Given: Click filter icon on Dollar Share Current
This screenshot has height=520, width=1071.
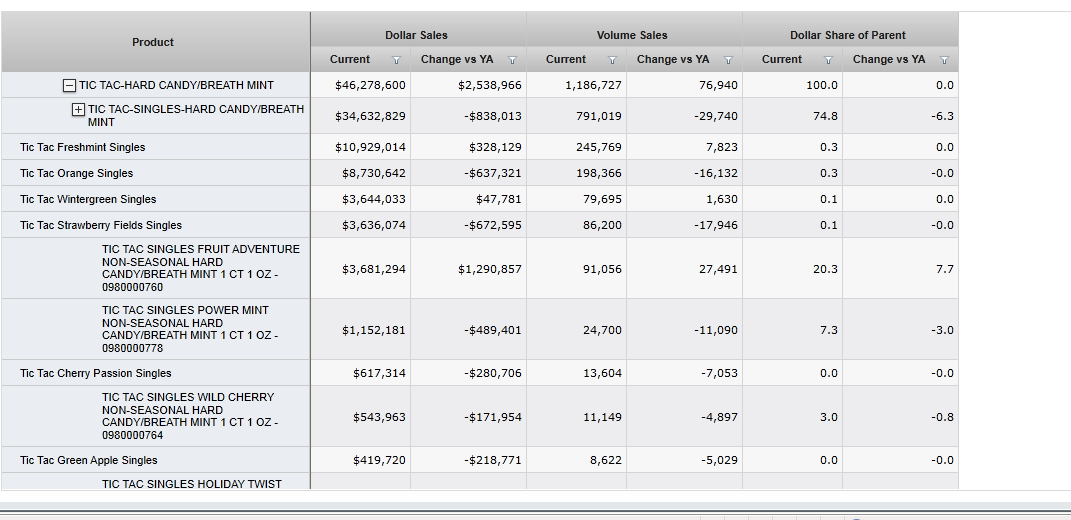Looking at the screenshot, I should click(x=828, y=60).
